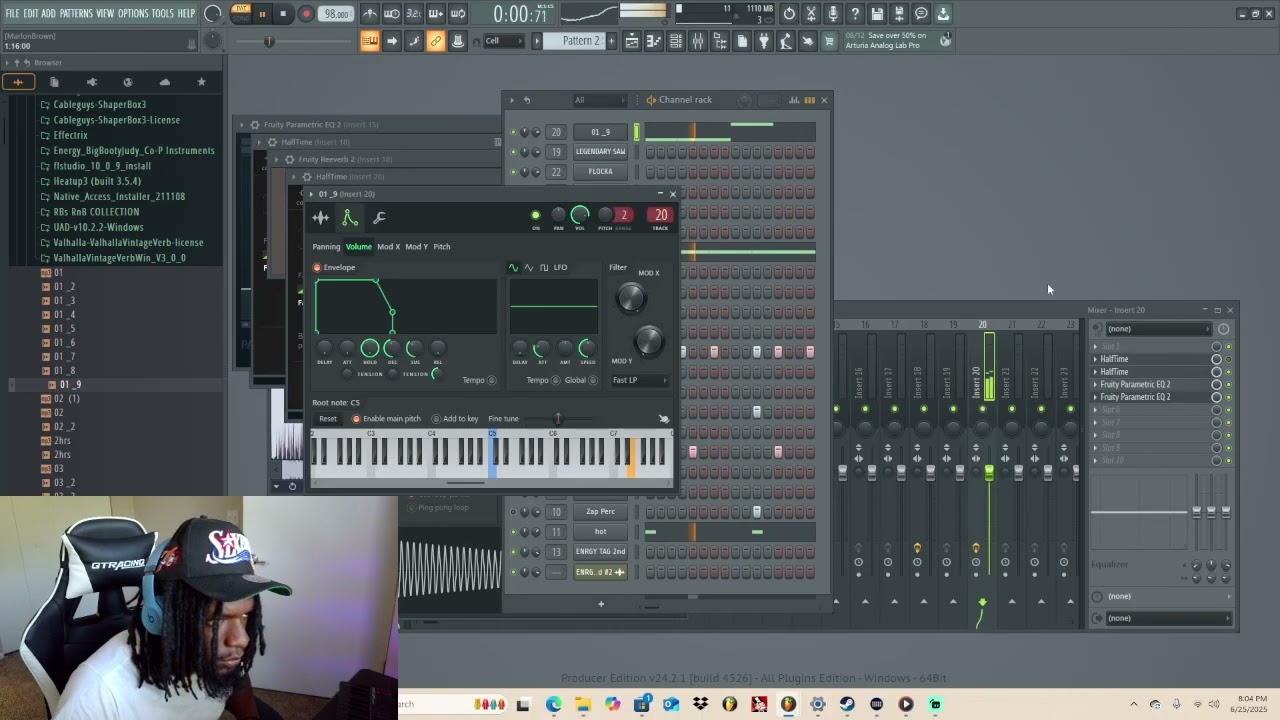Toggle the countdown before recording icon
This screenshot has height=720, width=1280.
point(414,14)
